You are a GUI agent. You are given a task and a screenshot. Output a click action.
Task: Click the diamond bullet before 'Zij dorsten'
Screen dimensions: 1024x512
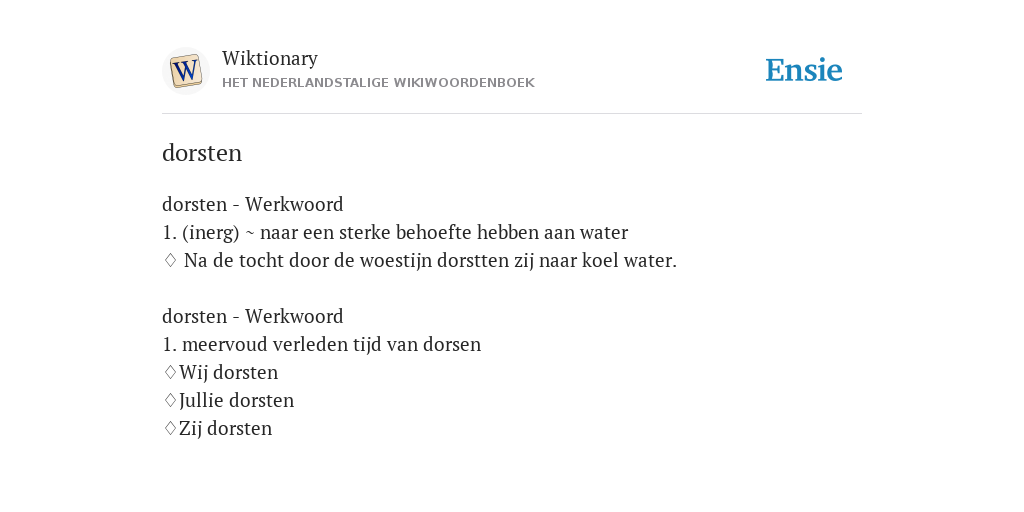pos(170,428)
